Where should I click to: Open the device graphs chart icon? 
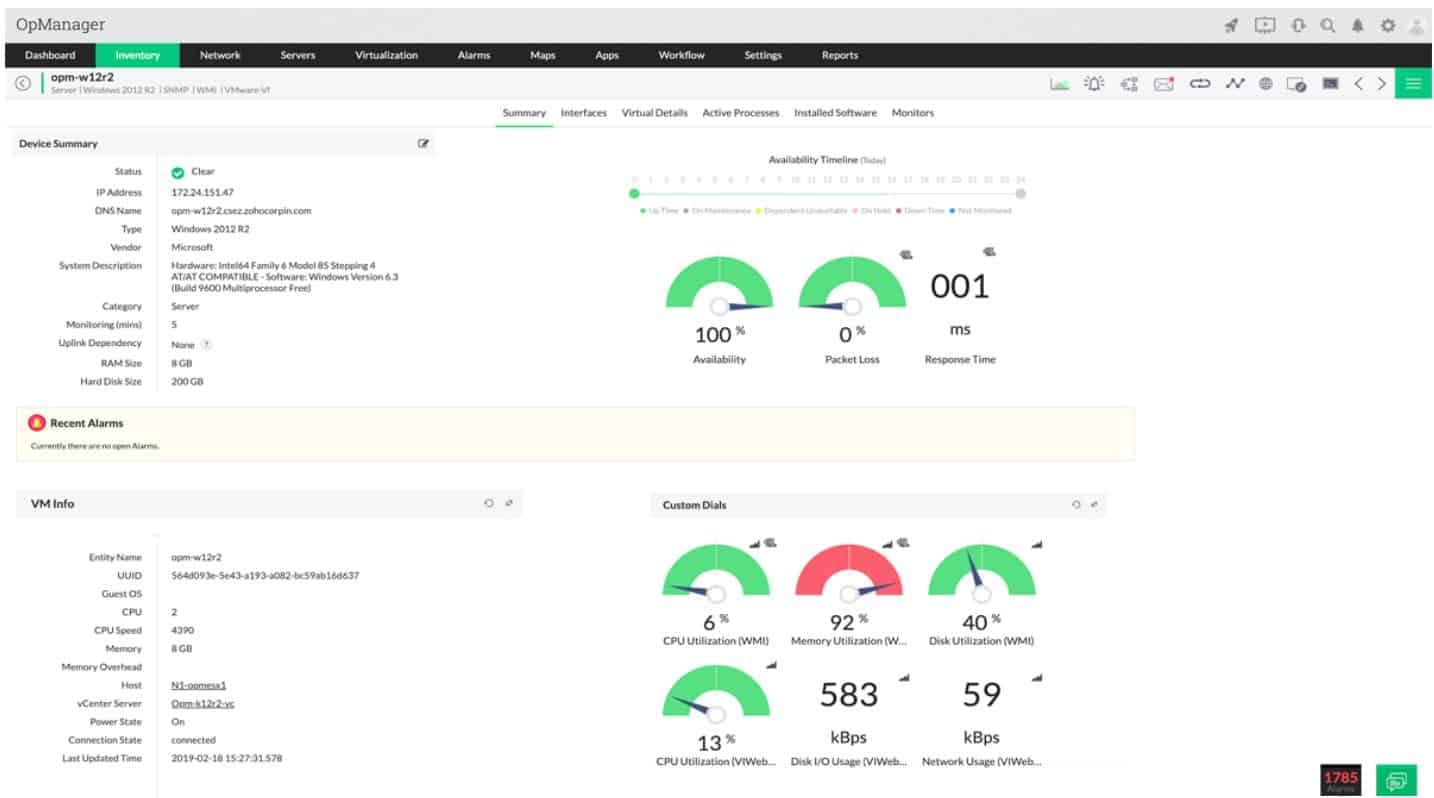click(1059, 84)
